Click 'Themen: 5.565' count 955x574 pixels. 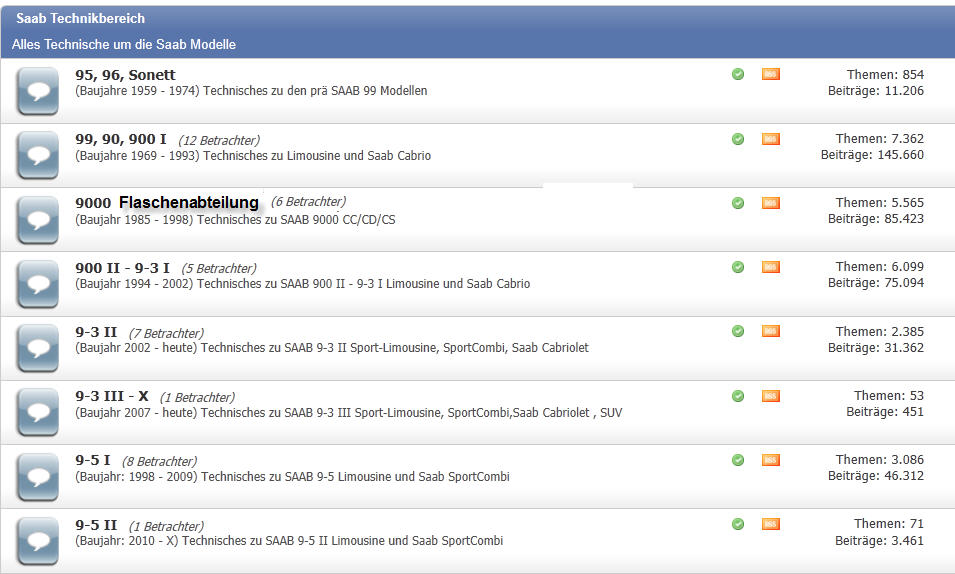(879, 202)
